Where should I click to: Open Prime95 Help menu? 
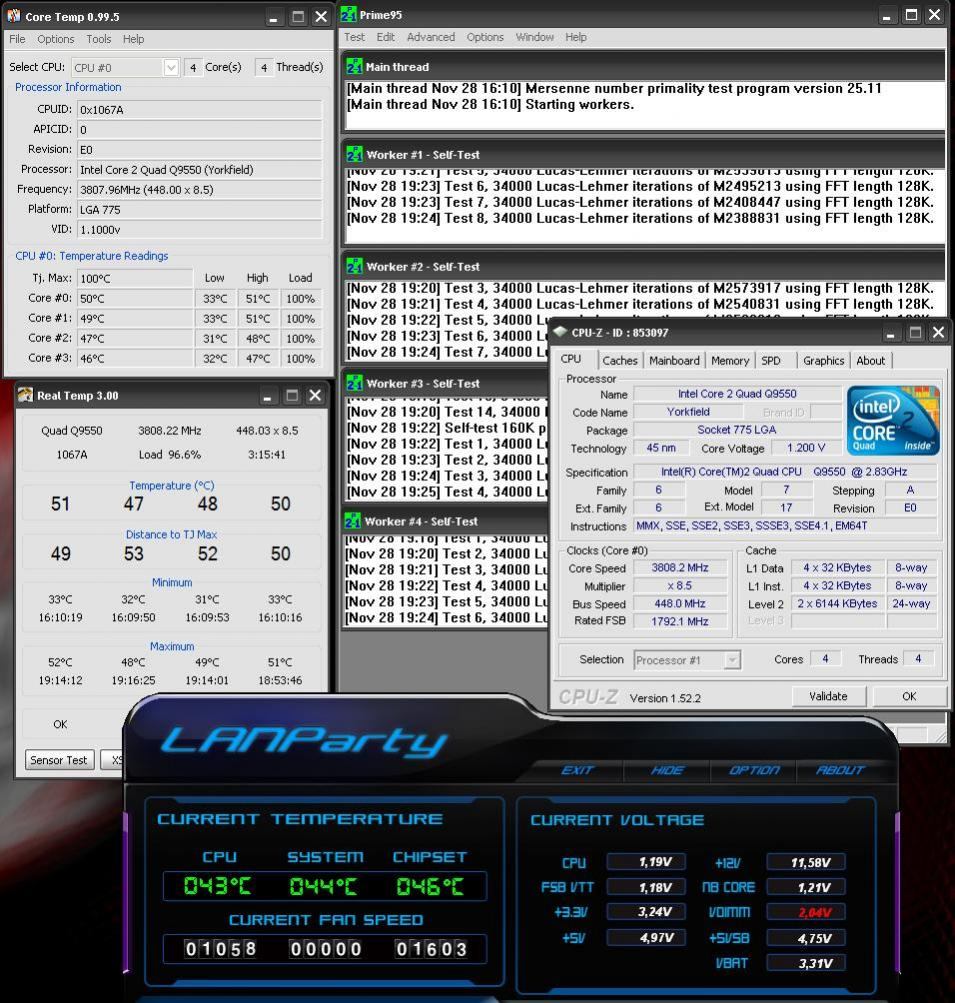575,37
